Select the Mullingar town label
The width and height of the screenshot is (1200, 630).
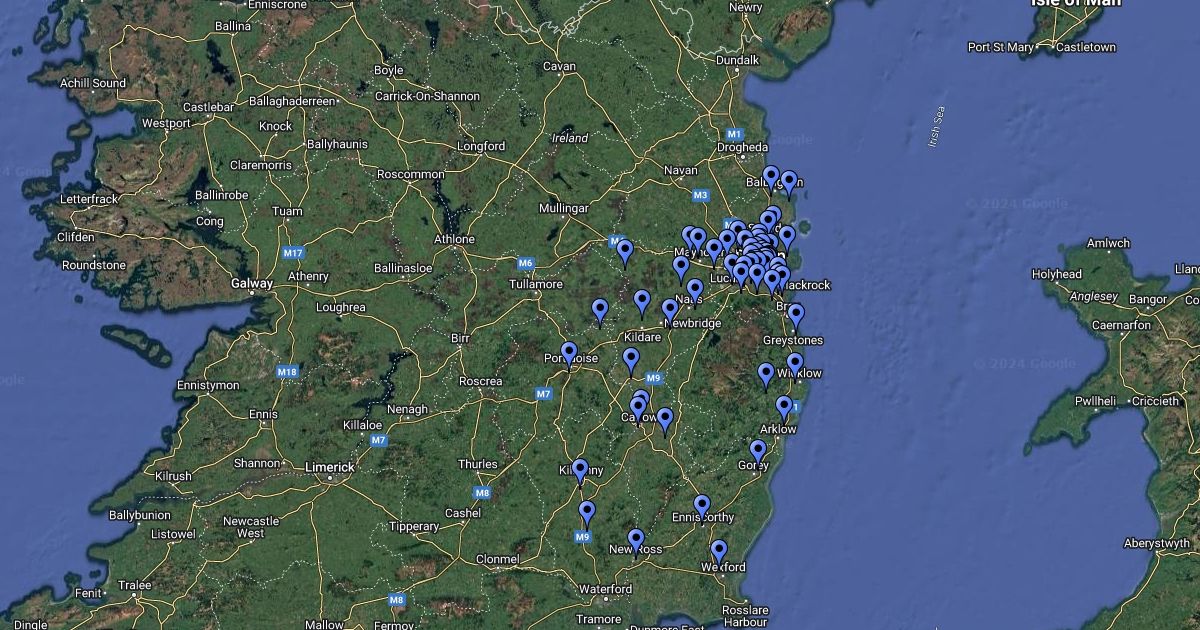click(564, 208)
